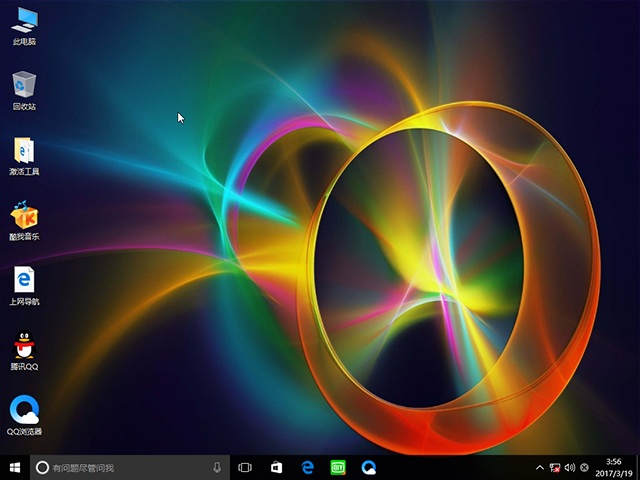Select the 回收站 Recycle Bin icon
The image size is (640, 480).
point(24,87)
